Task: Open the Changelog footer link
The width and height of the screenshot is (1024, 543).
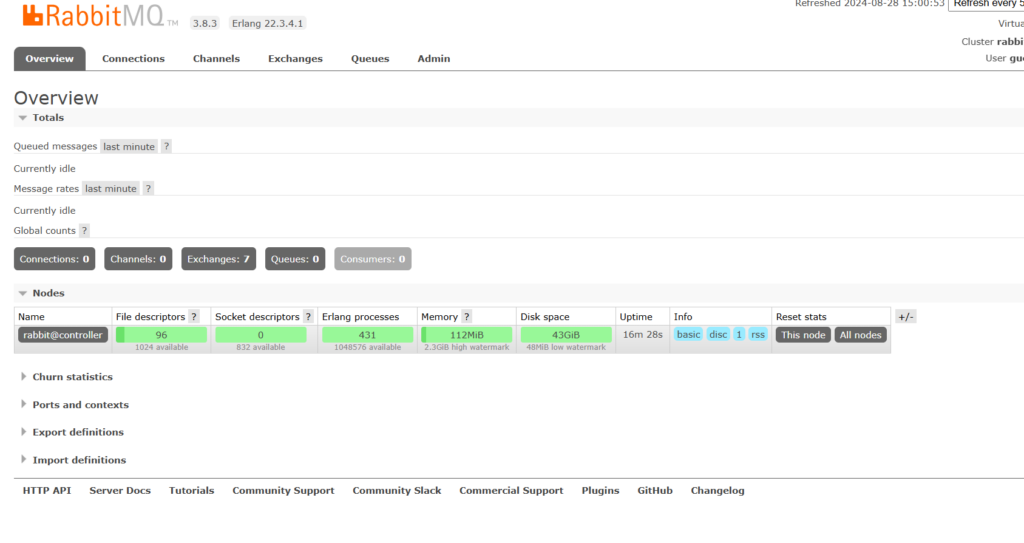Action: click(718, 491)
